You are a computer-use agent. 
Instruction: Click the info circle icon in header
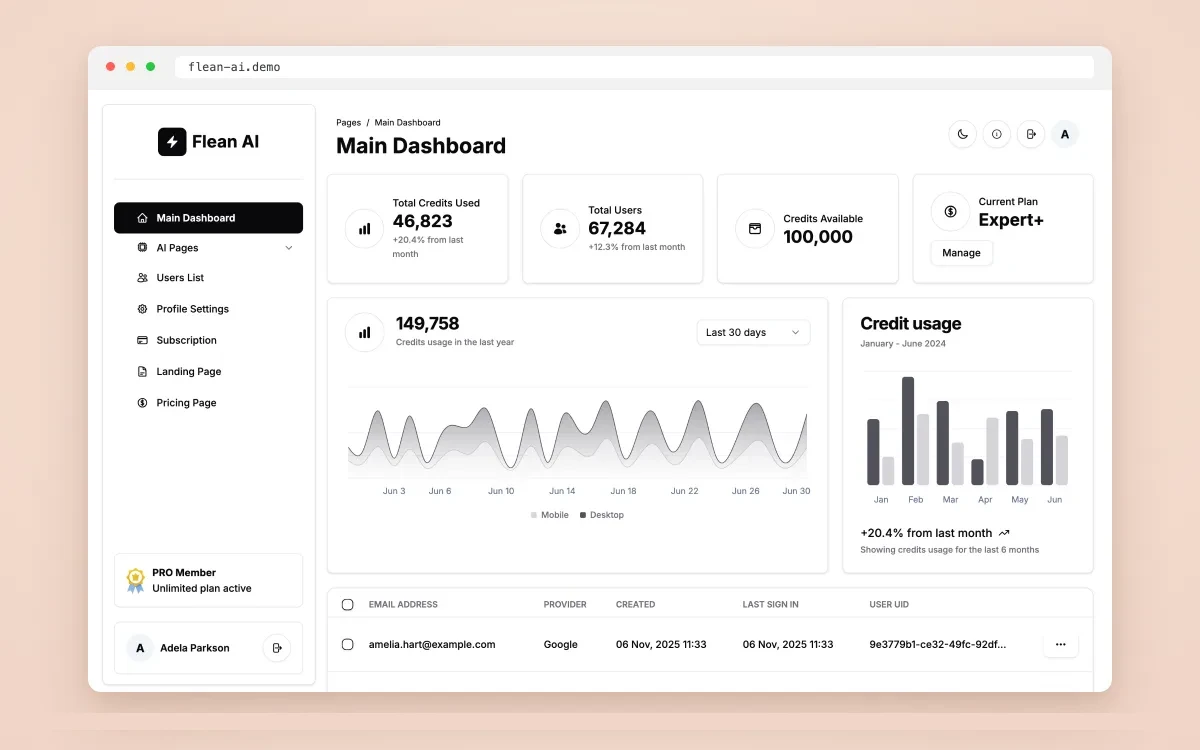pos(996,134)
